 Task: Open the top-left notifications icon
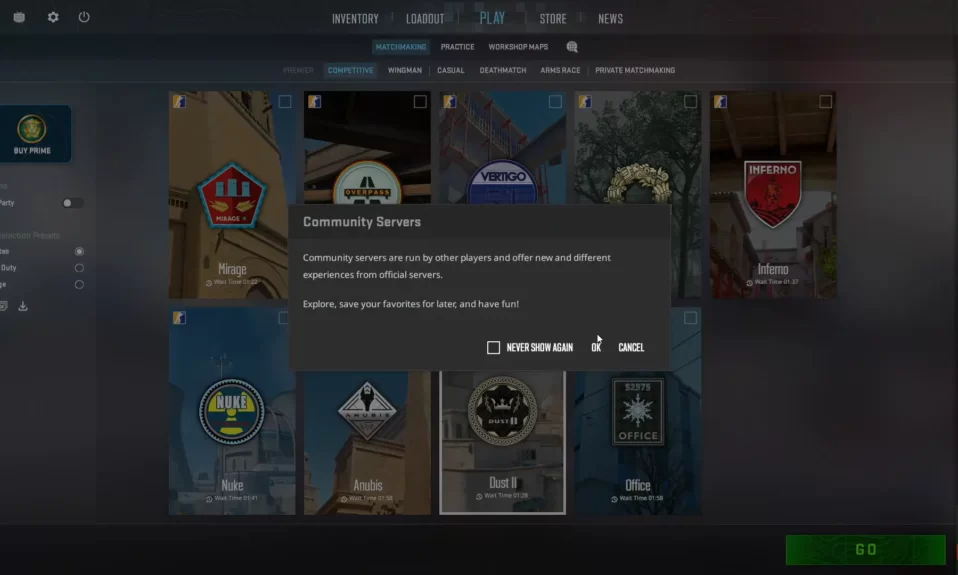19,17
